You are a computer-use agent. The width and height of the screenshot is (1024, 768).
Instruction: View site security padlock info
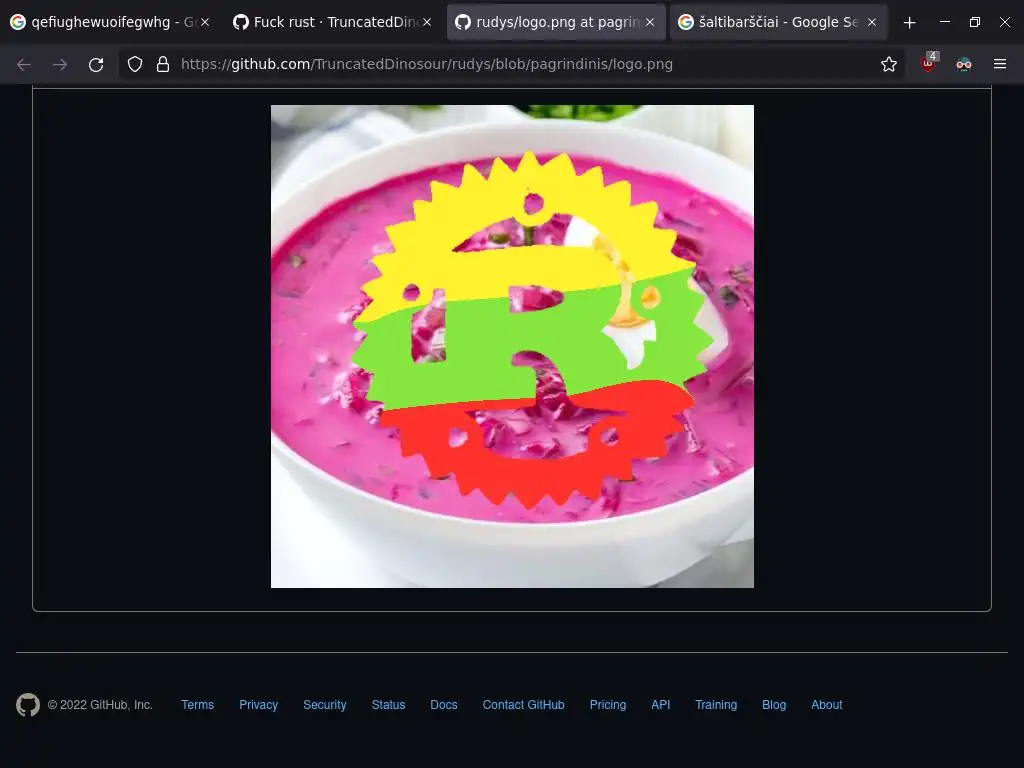163,64
